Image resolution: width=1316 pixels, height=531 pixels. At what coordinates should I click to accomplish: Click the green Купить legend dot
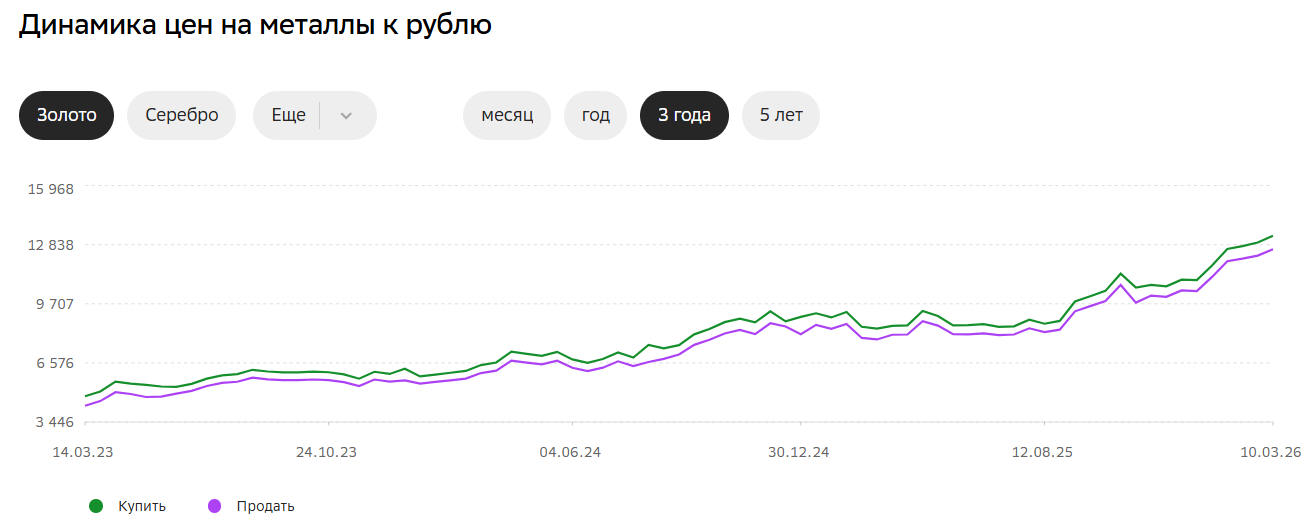click(96, 506)
